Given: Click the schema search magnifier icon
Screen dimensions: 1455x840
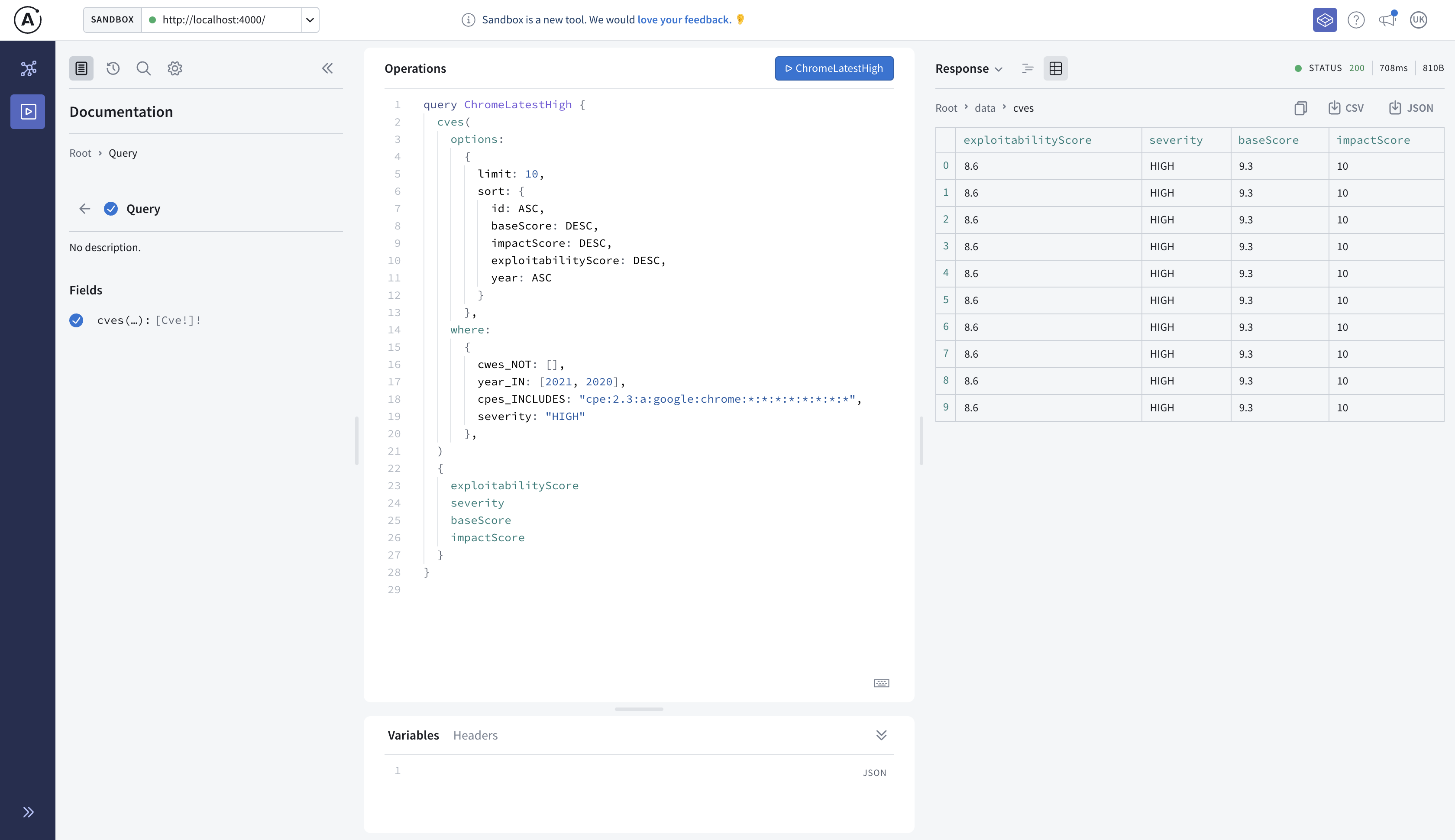Looking at the screenshot, I should coord(144,68).
